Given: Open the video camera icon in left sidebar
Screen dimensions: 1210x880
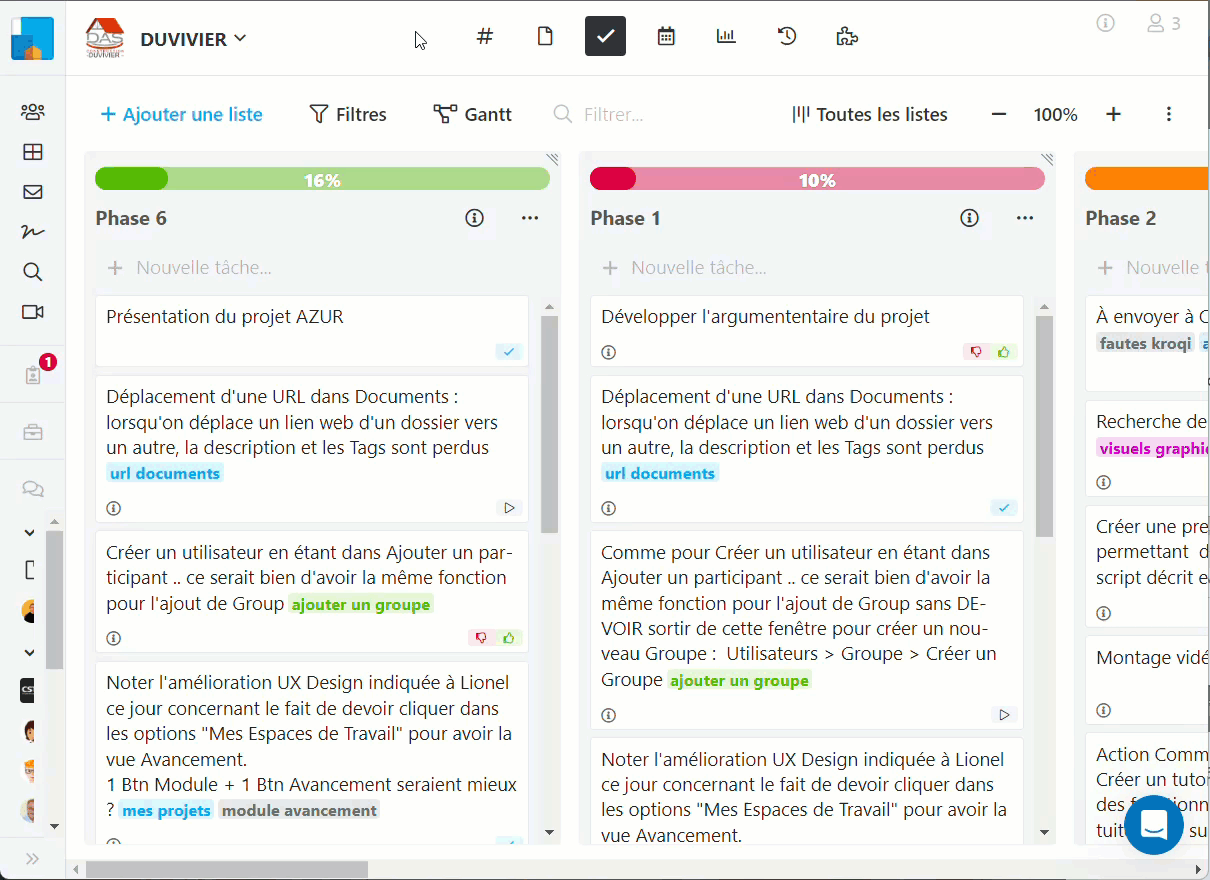Looking at the screenshot, I should tap(32, 312).
